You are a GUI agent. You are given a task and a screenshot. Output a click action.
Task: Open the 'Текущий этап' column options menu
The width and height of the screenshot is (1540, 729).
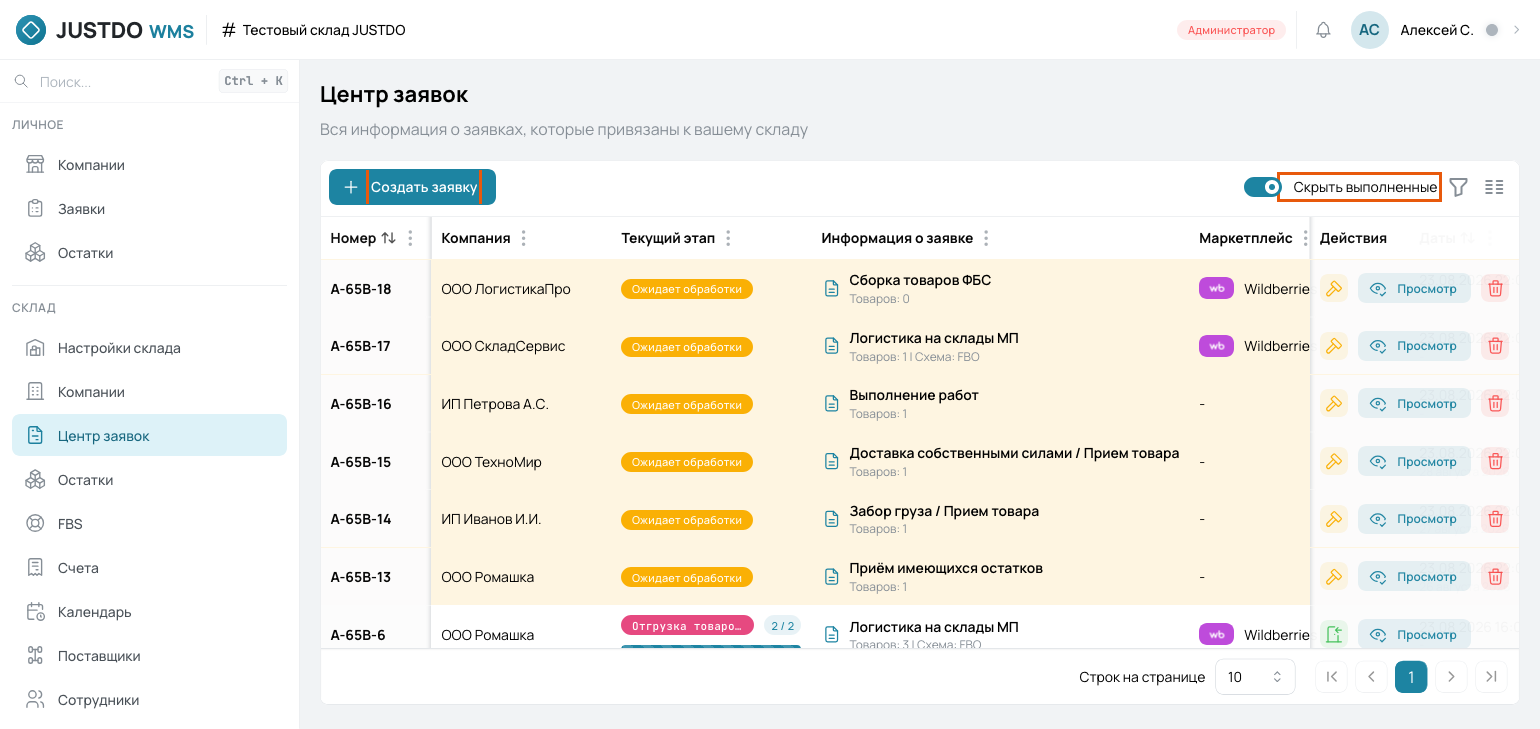728,238
